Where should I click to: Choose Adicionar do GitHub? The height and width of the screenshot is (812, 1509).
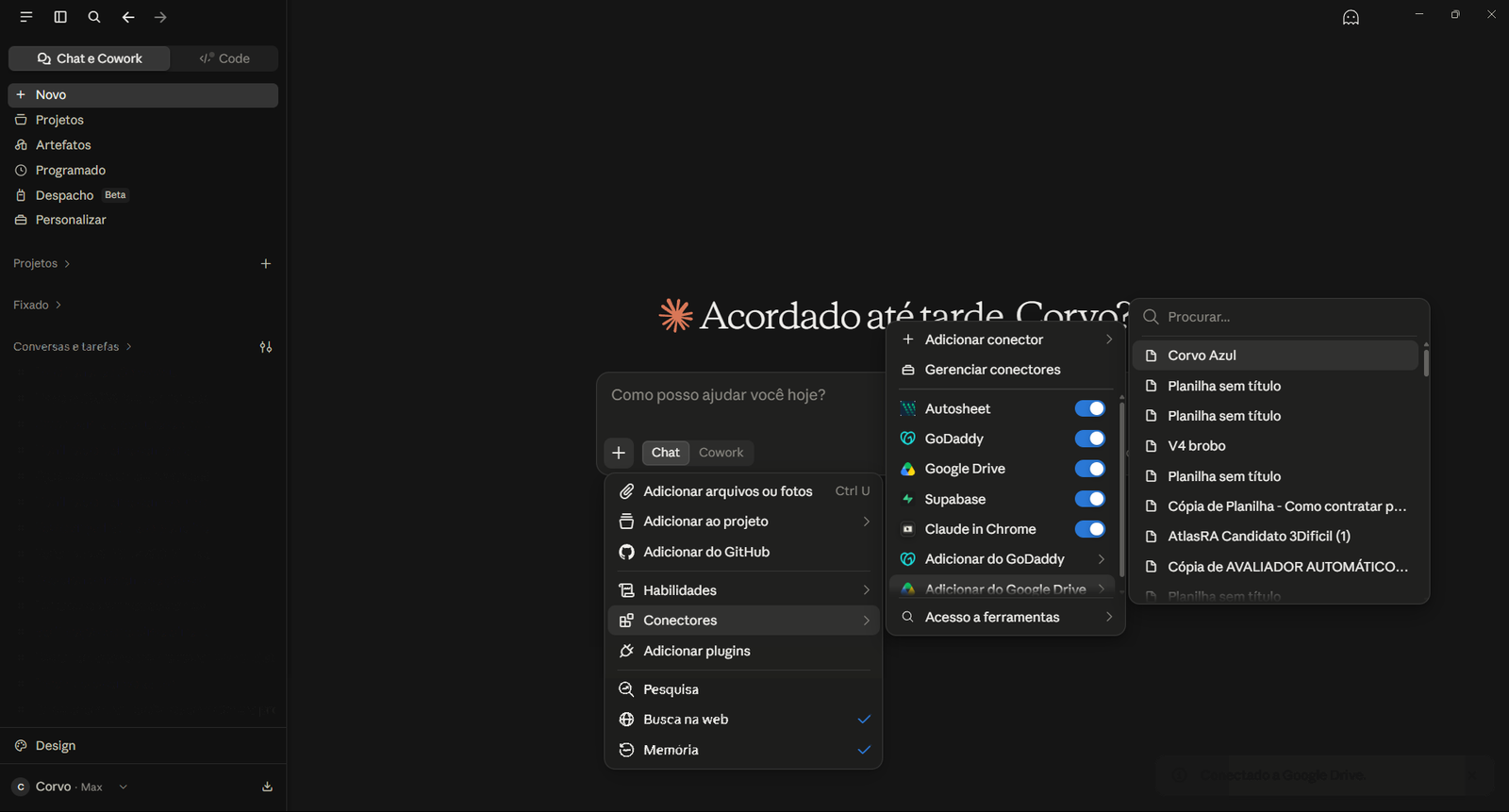(x=744, y=552)
